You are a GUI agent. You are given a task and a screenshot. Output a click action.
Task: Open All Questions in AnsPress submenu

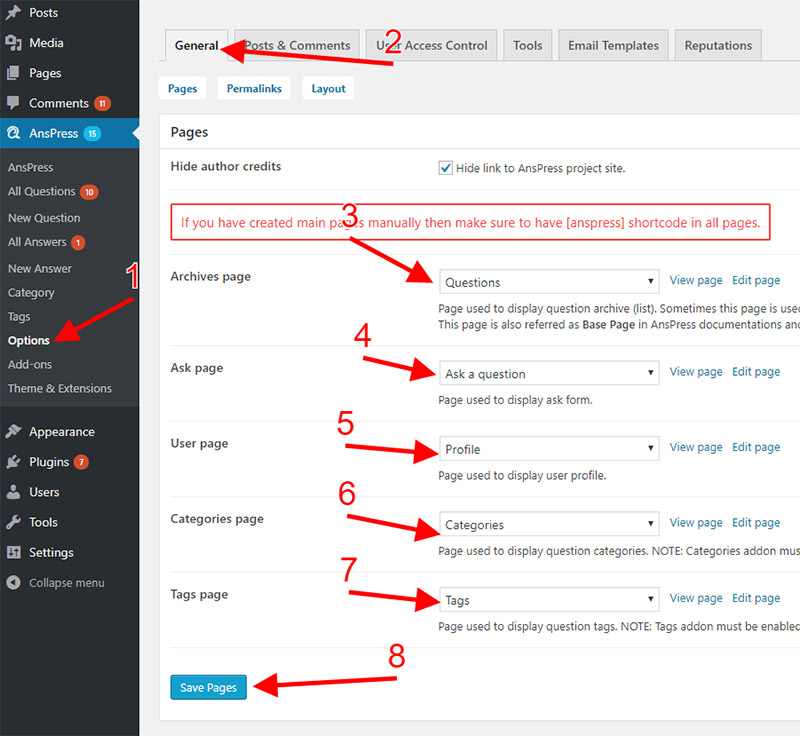tap(42, 191)
